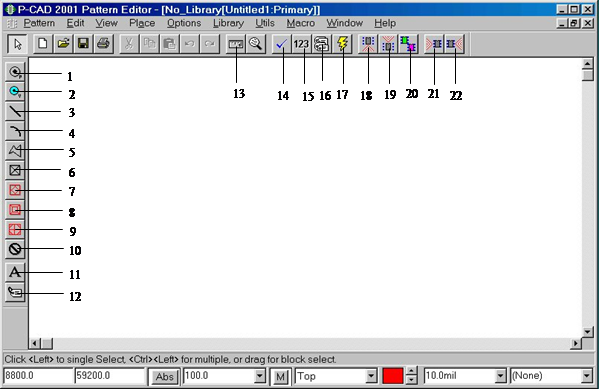This screenshot has width=599, height=389.
Task: Expand the 10.0mil line width dropdown
Action: click(x=500, y=376)
